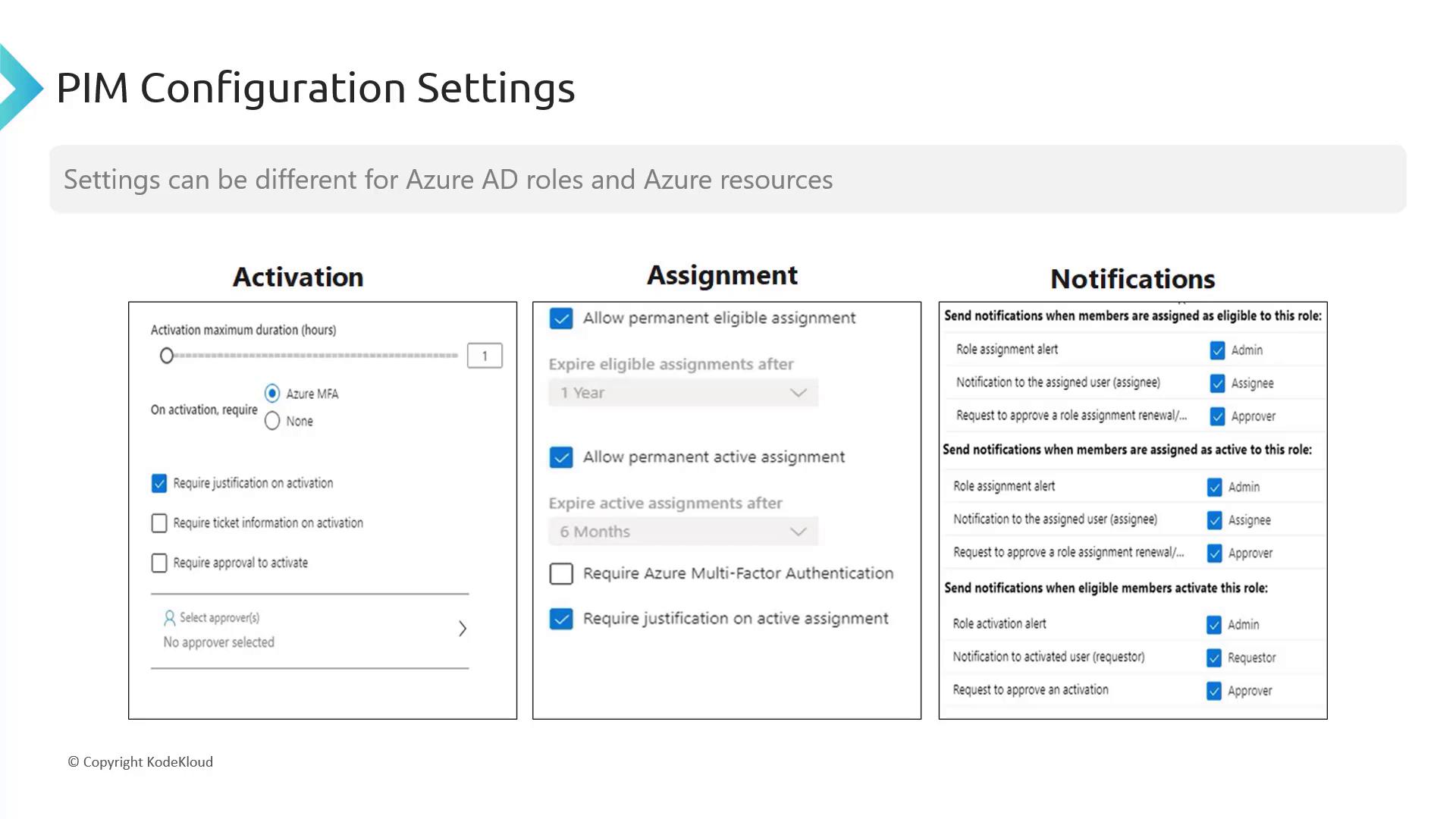
Task: Toggle Allow permanent active assignment
Action: click(x=561, y=457)
